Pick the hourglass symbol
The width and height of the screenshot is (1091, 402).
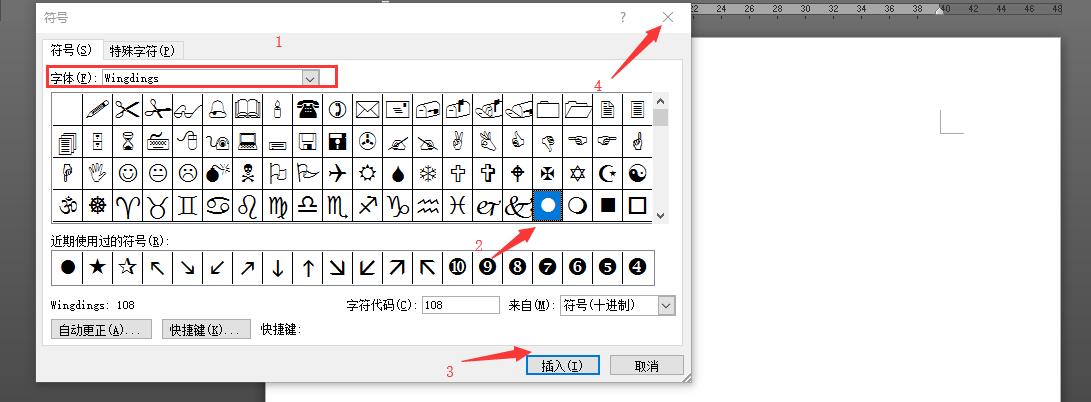[x=127, y=141]
